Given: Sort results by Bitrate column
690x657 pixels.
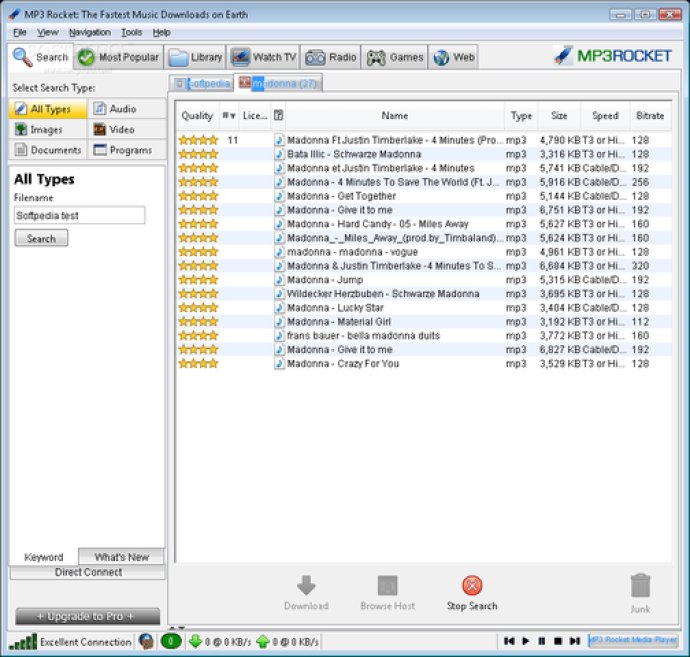Looking at the screenshot, I should 650,116.
